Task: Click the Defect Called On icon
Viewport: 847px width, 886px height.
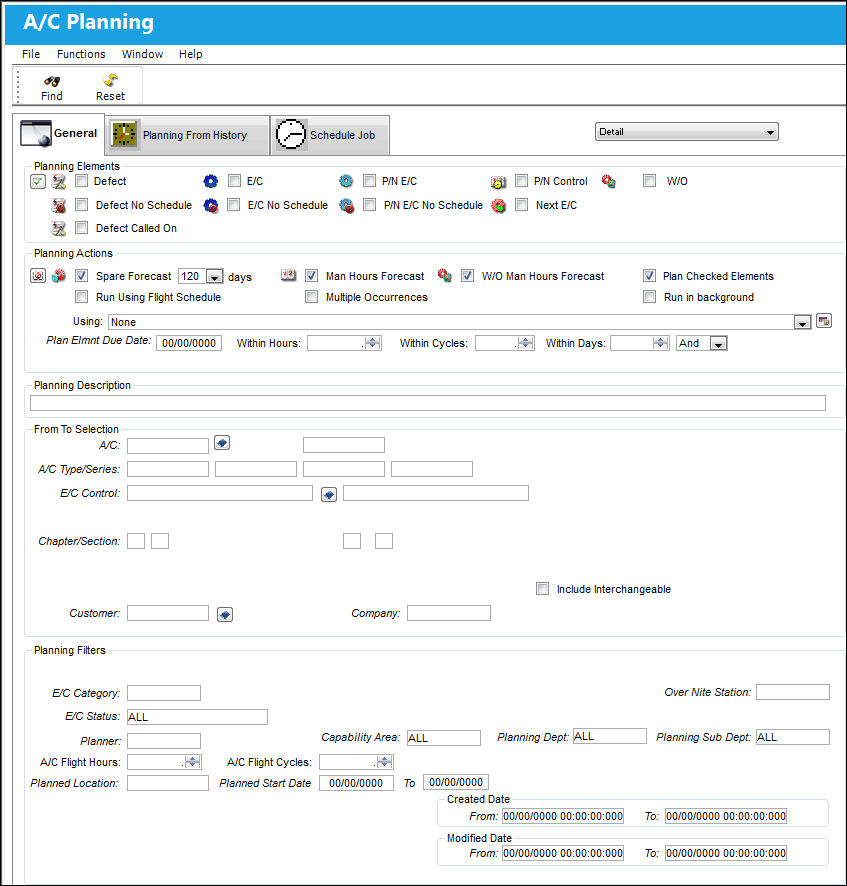Action: pos(59,228)
